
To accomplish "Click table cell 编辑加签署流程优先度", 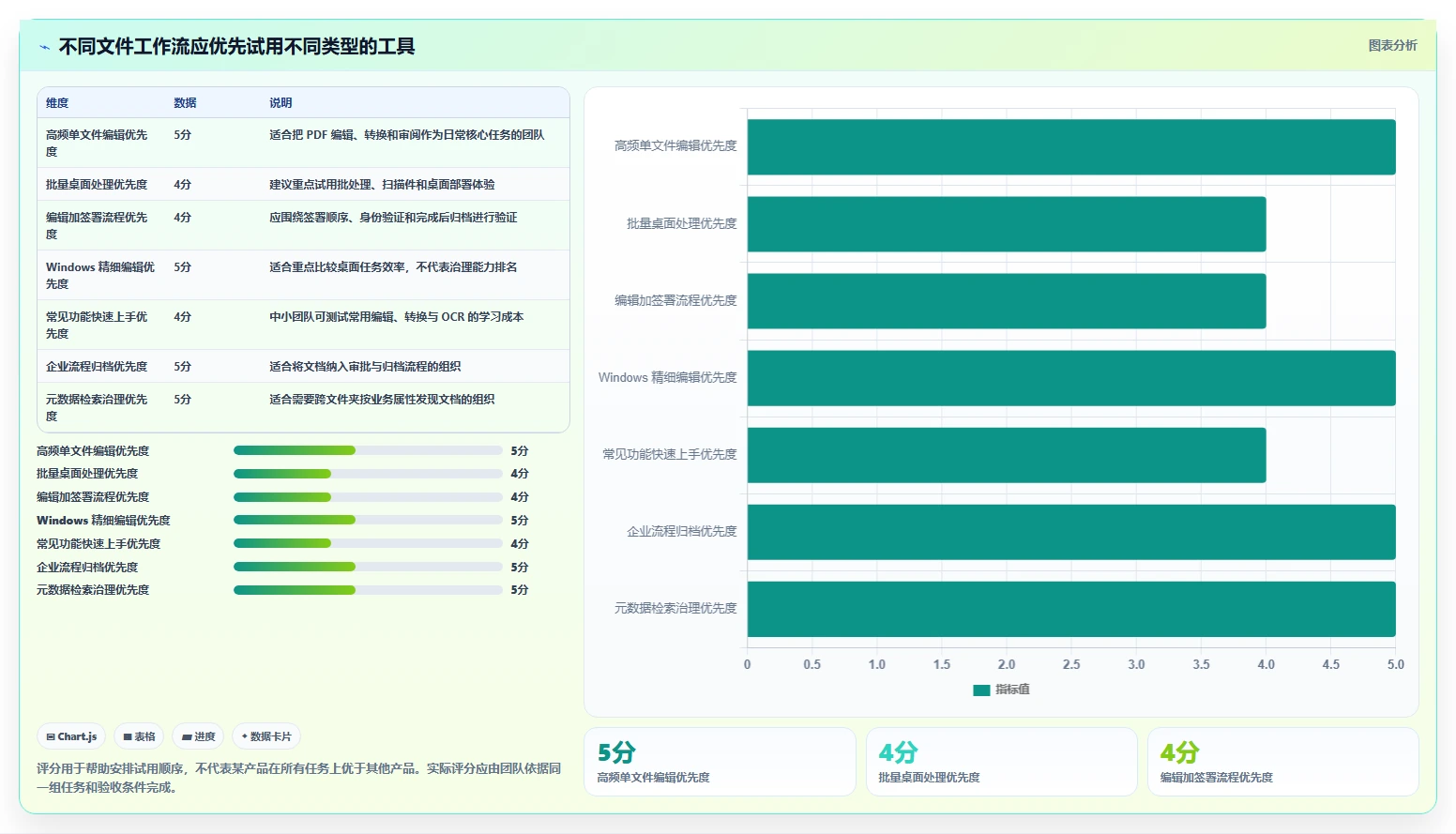I will pos(98,225).
